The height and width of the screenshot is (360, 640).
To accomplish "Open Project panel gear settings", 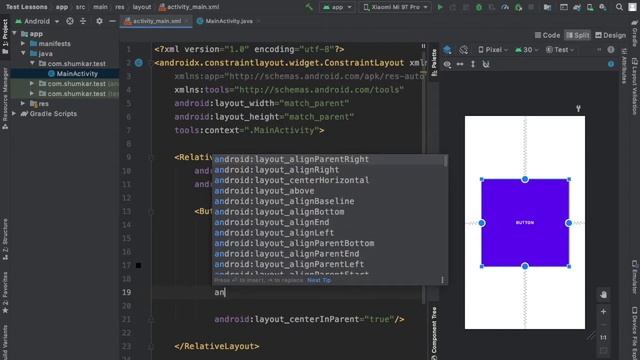I will tap(99, 21).
